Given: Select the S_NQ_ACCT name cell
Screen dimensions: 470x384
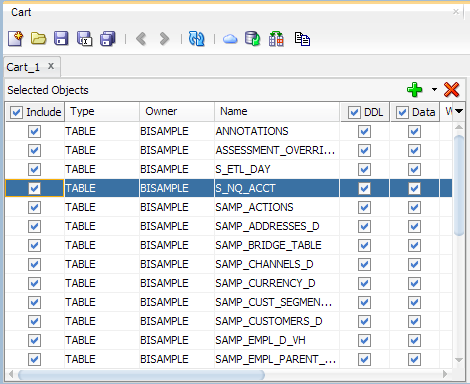Looking at the screenshot, I should tap(277, 188).
